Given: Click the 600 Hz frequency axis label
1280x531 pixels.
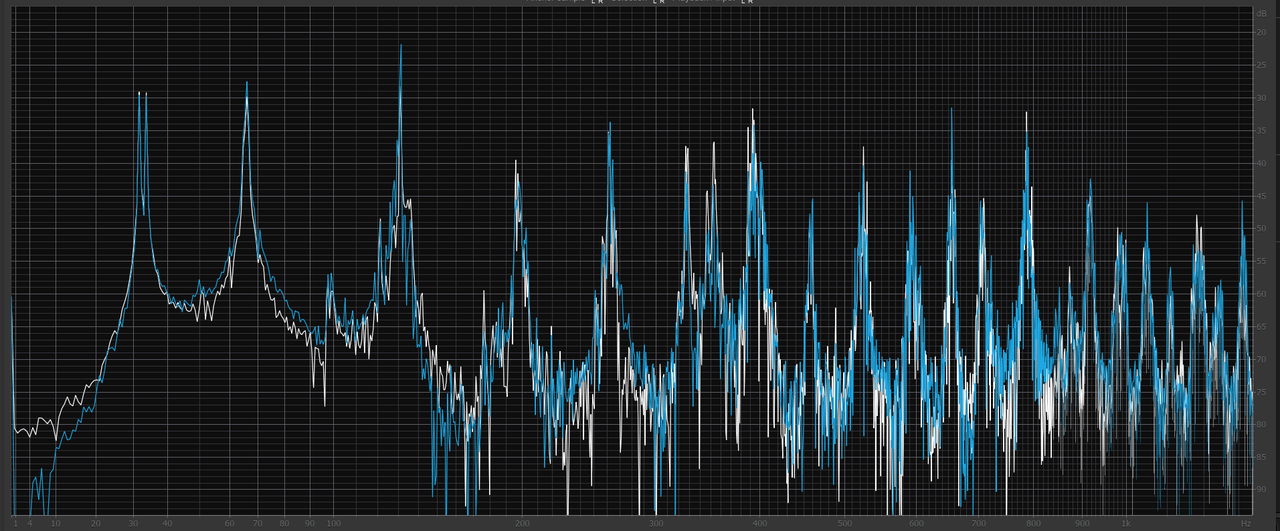Looking at the screenshot, I should tap(916, 523).
